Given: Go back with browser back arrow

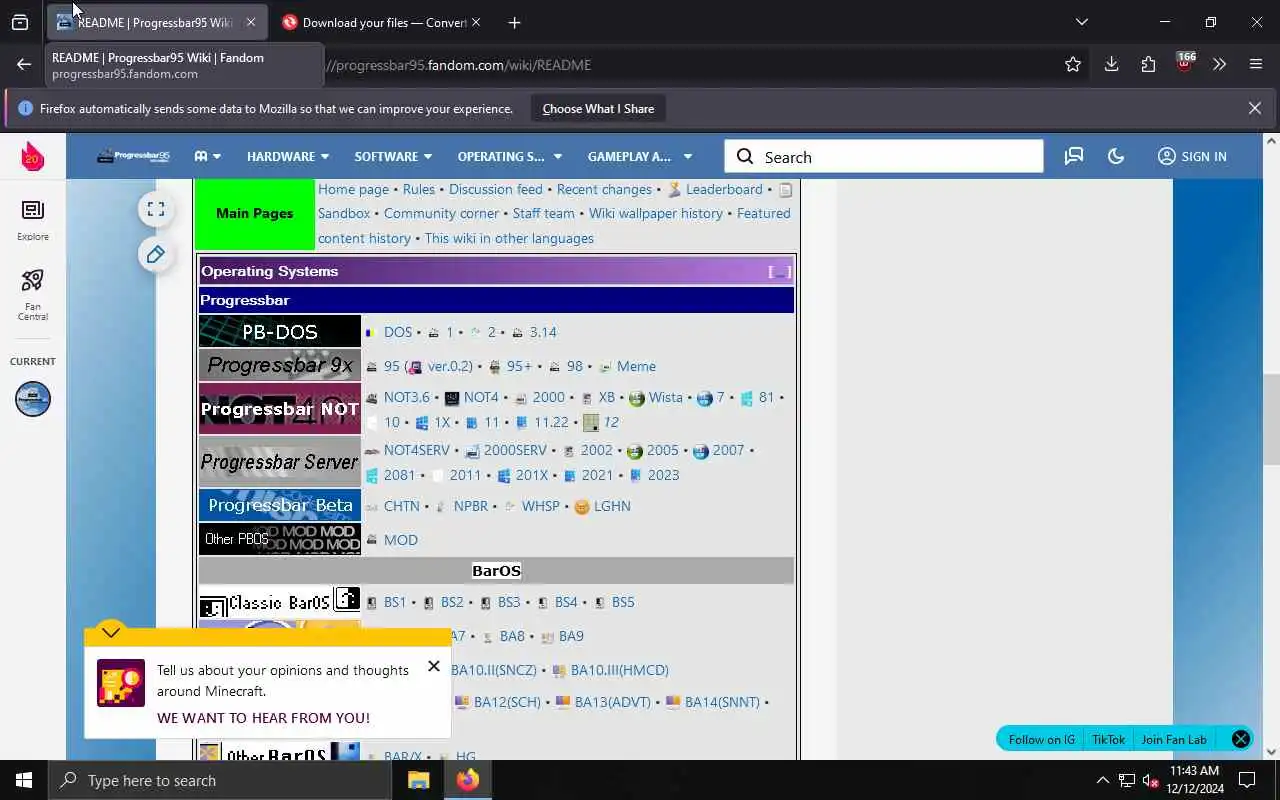Looking at the screenshot, I should click(x=24, y=64).
